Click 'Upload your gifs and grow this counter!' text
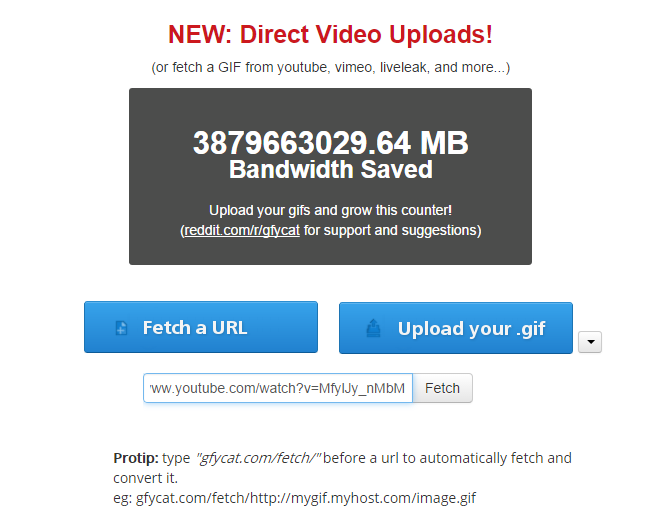658x532 pixels. pyautogui.click(x=331, y=210)
